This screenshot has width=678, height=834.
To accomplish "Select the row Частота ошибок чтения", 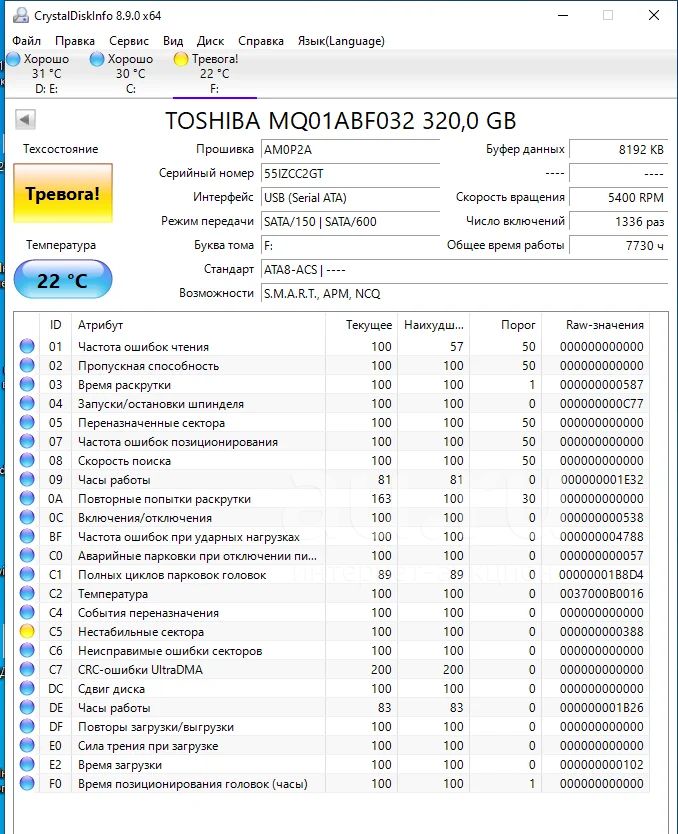I will click(x=331, y=346).
